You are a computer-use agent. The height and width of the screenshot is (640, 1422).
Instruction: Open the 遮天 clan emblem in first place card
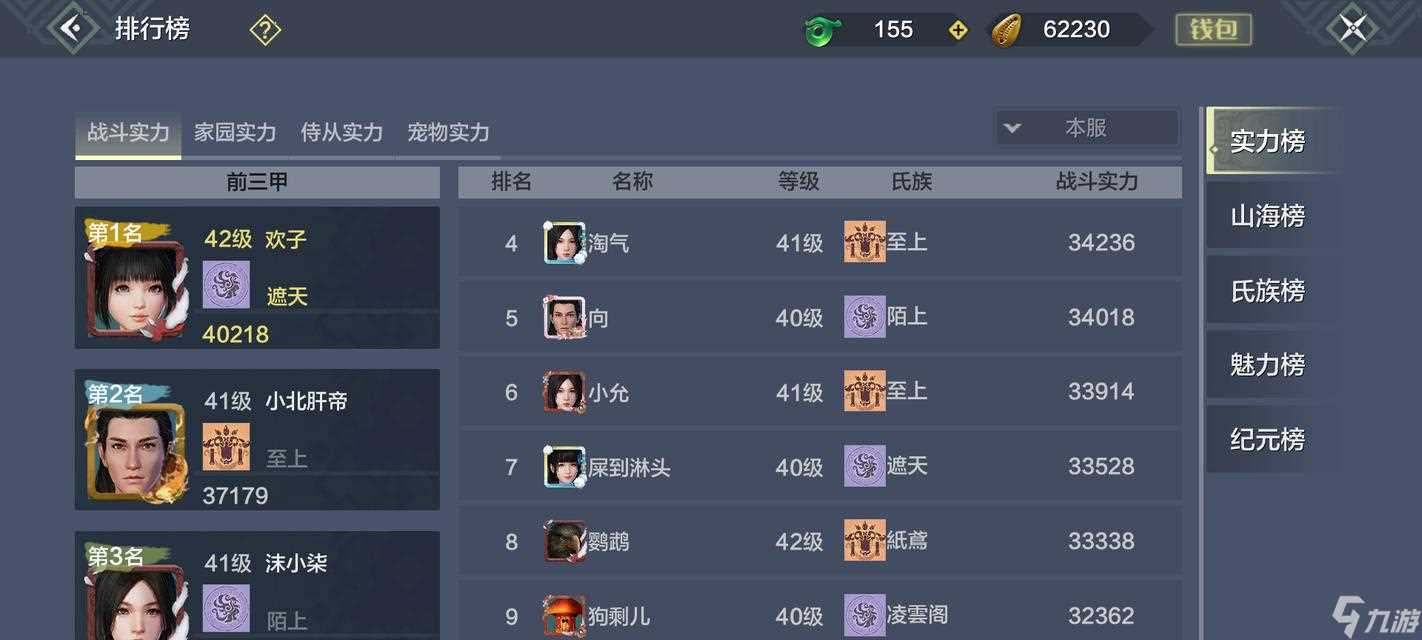(226, 285)
